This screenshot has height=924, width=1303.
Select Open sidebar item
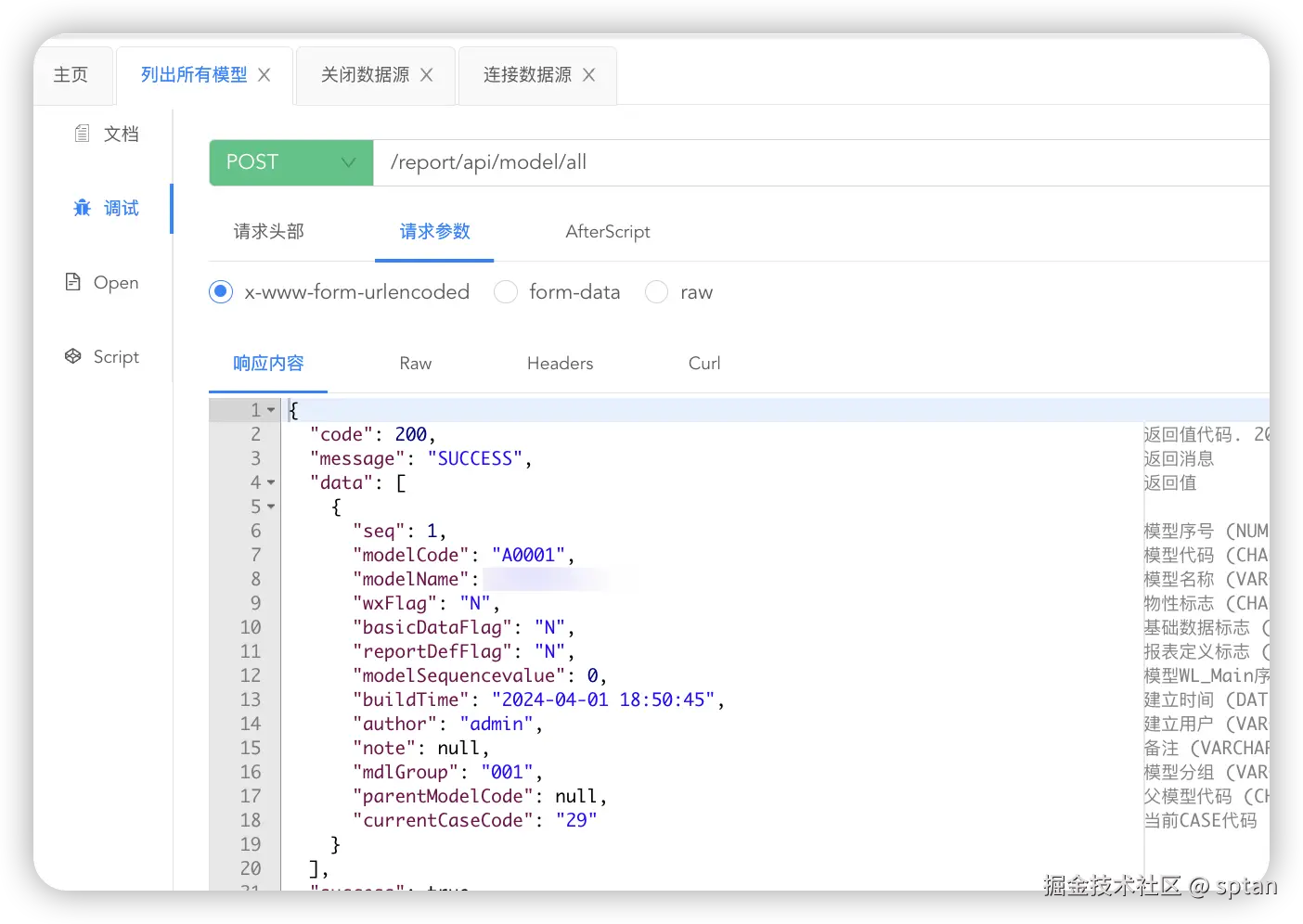tap(104, 282)
